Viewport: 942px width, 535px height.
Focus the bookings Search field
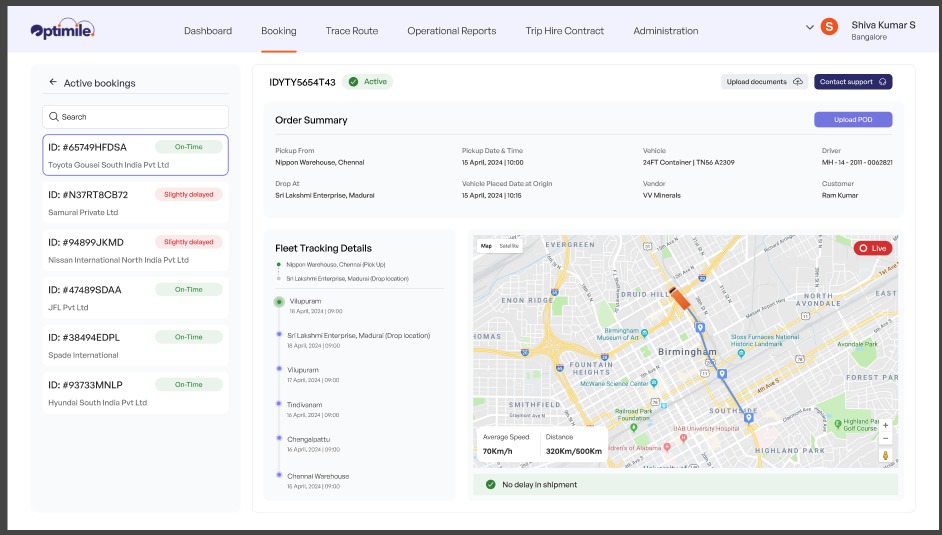[135, 116]
